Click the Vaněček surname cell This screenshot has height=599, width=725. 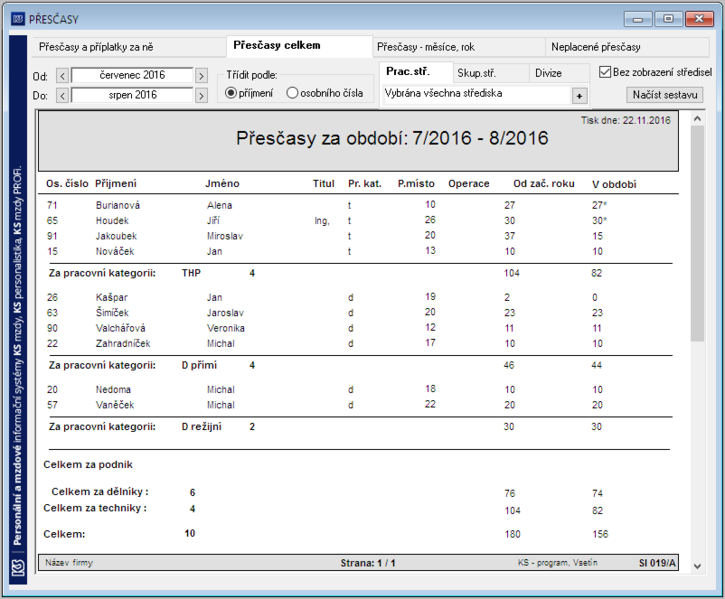coord(115,405)
